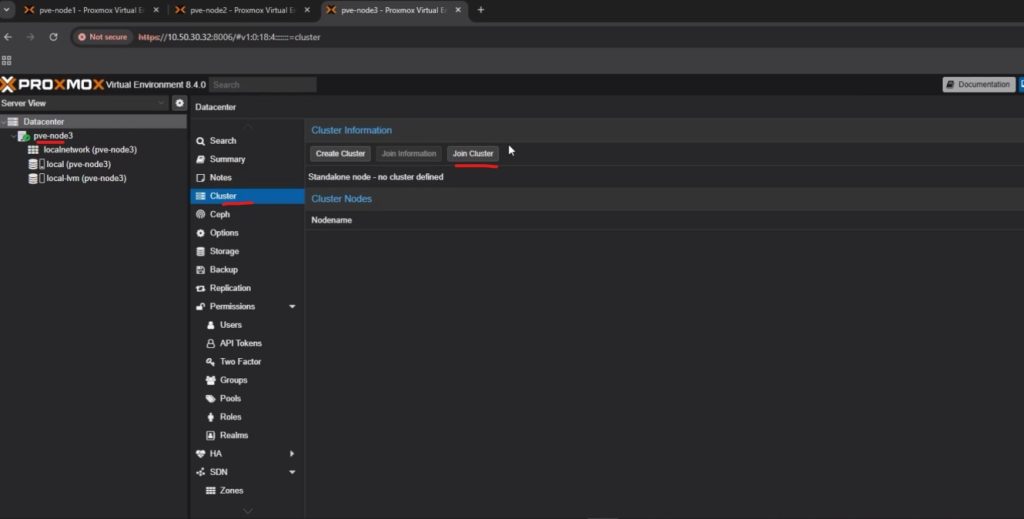Collapse the pve-node3 tree node
1024x519 pixels.
(x=14, y=136)
